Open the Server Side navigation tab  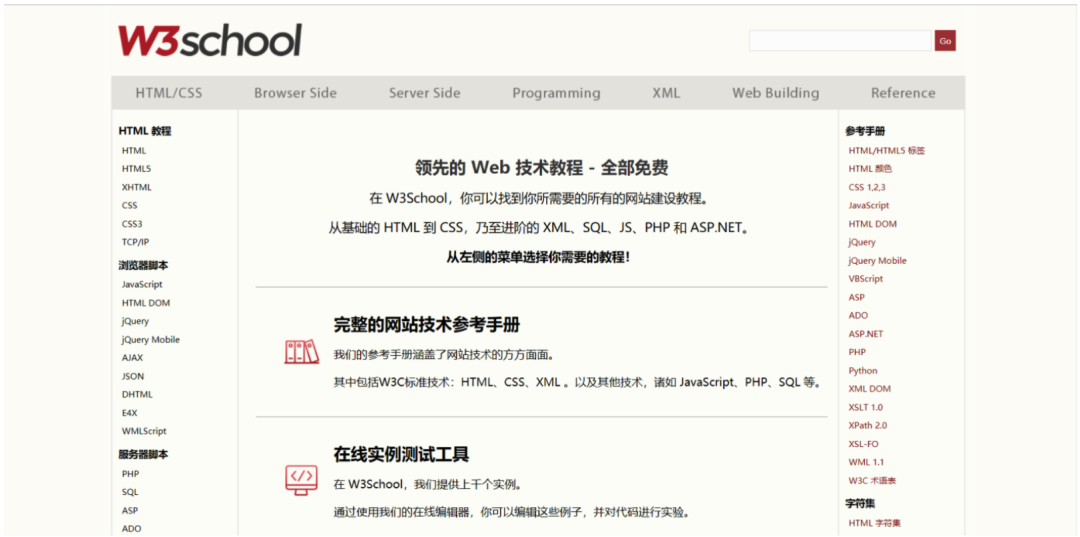424,93
